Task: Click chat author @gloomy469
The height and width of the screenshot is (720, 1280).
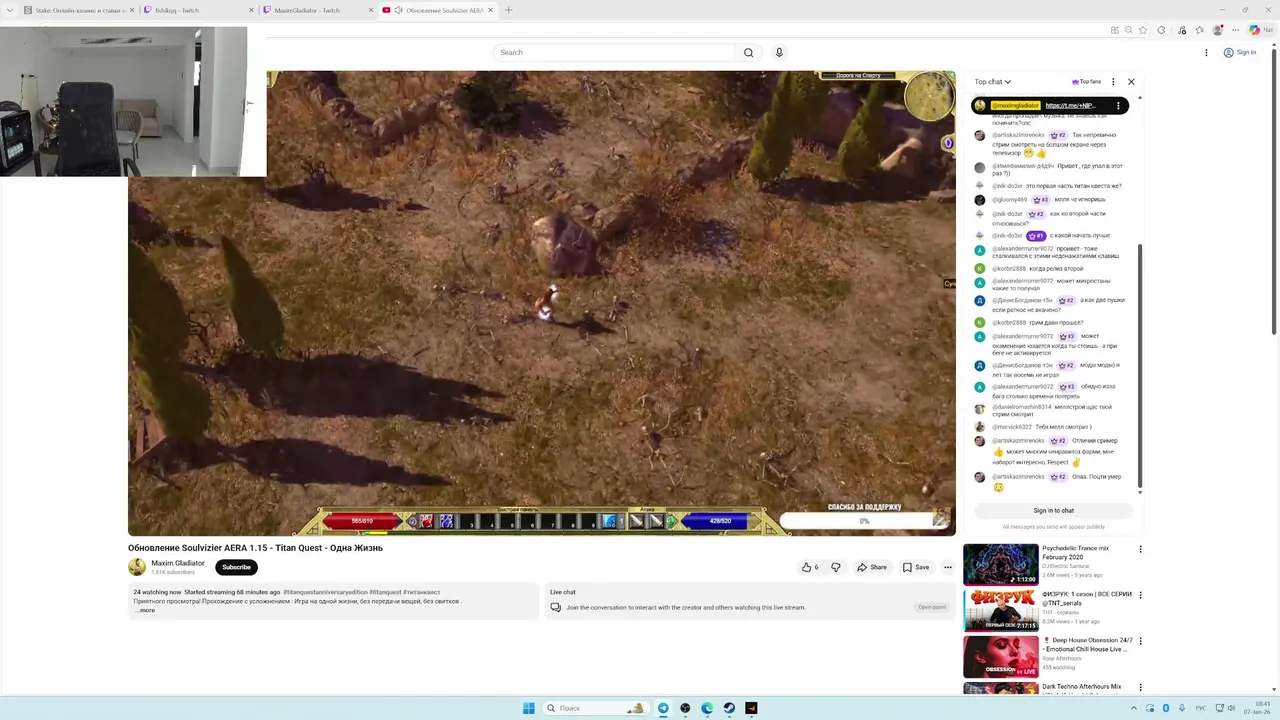Action: point(1009,200)
